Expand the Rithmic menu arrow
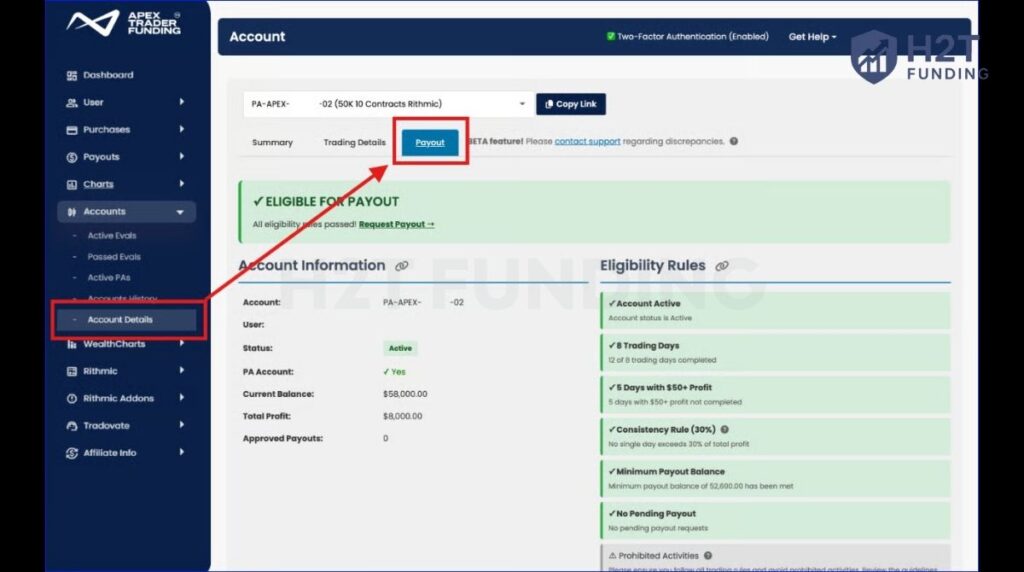This screenshot has height=572, width=1024. click(182, 371)
